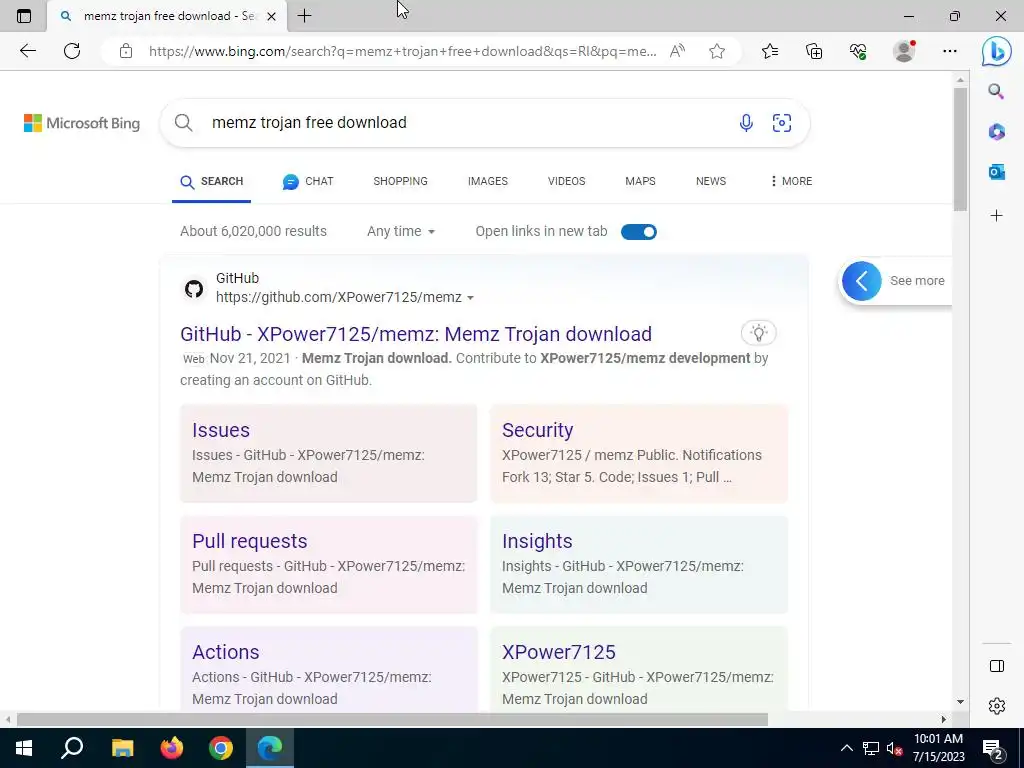Screen dimensions: 1024x768
Task: Launch Firefox from the taskbar
Action: (x=172, y=748)
